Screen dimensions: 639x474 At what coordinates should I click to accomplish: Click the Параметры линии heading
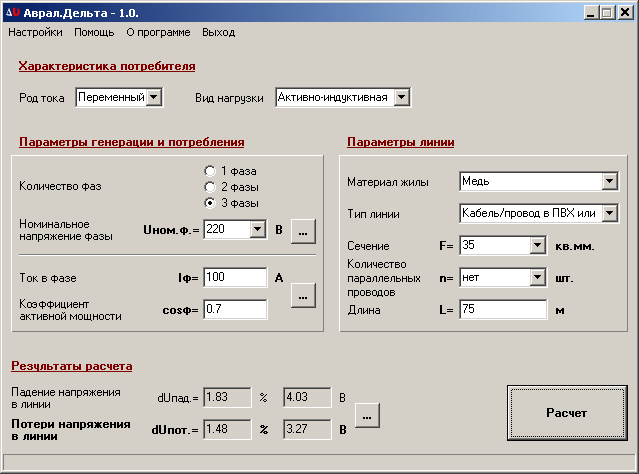401,142
